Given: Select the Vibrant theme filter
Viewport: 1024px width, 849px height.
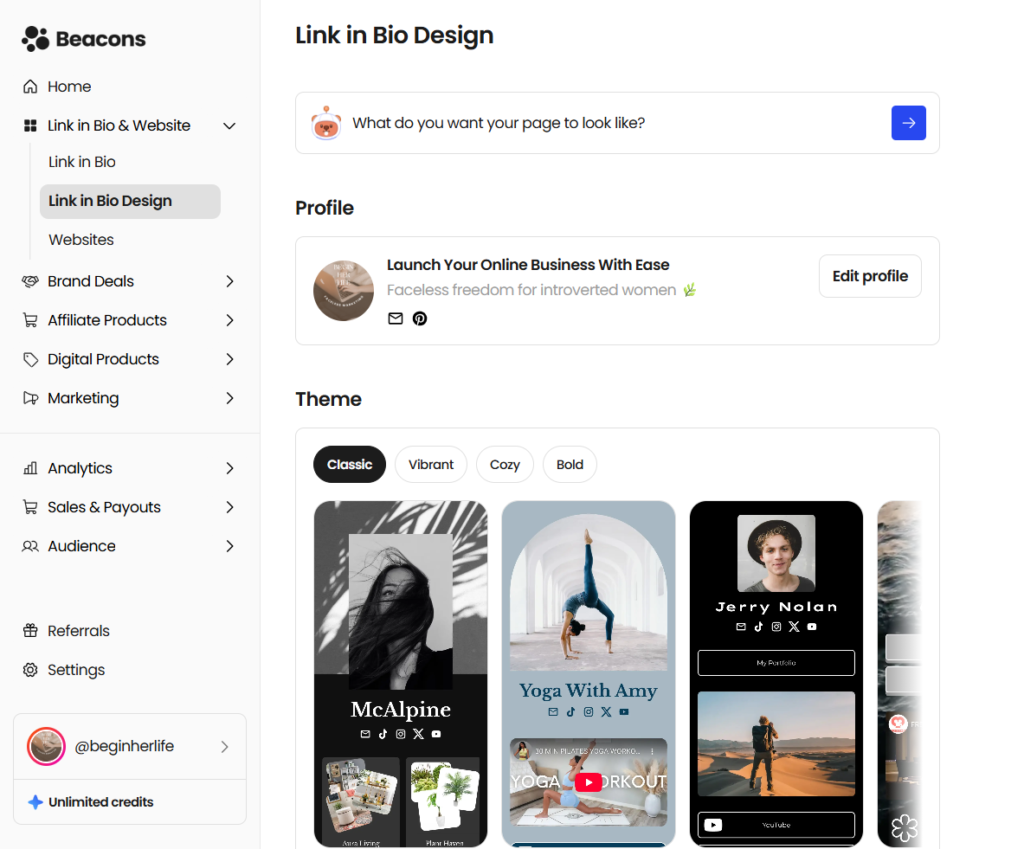Looking at the screenshot, I should 431,464.
